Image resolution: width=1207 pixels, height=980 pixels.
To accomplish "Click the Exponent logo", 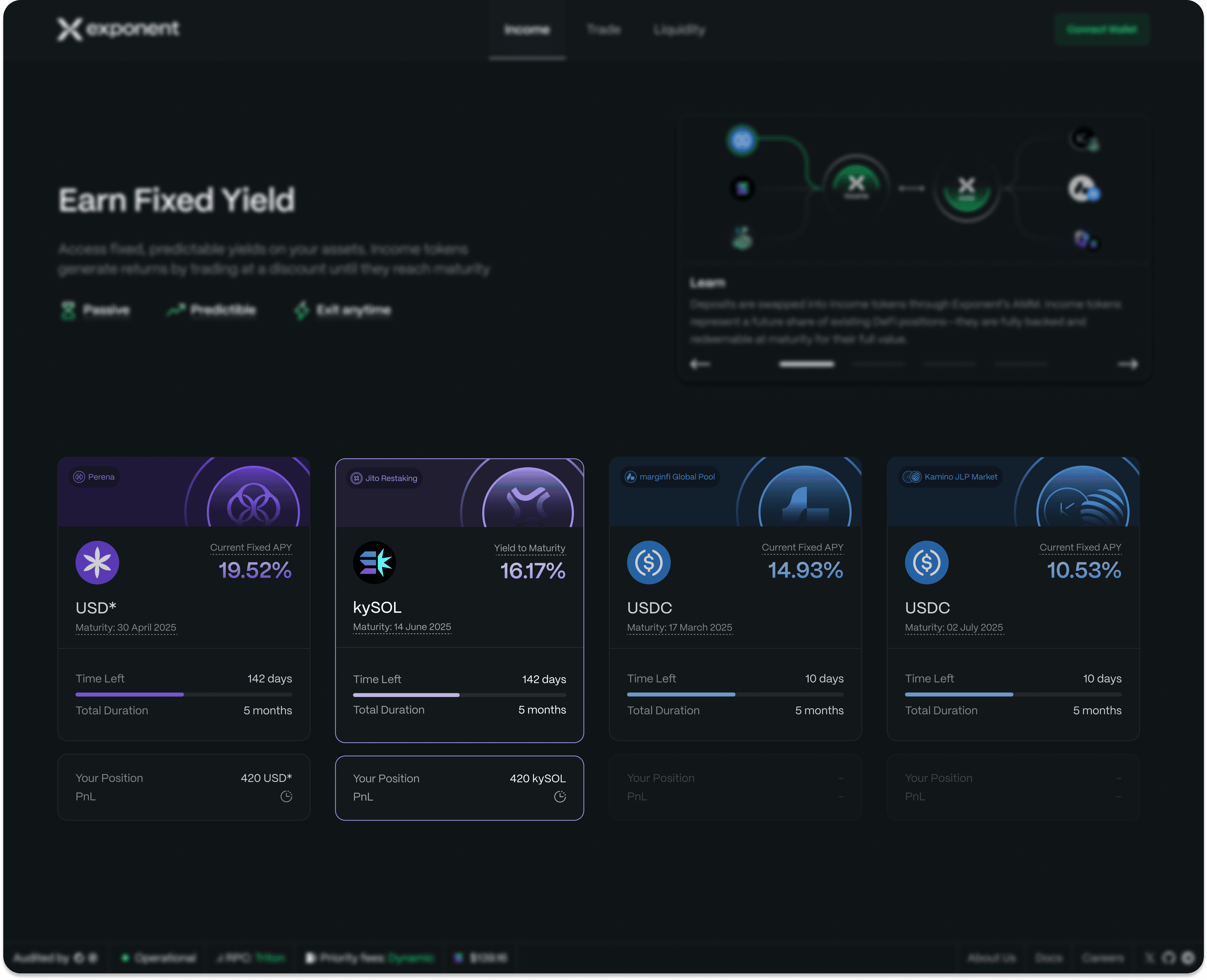I will (118, 29).
